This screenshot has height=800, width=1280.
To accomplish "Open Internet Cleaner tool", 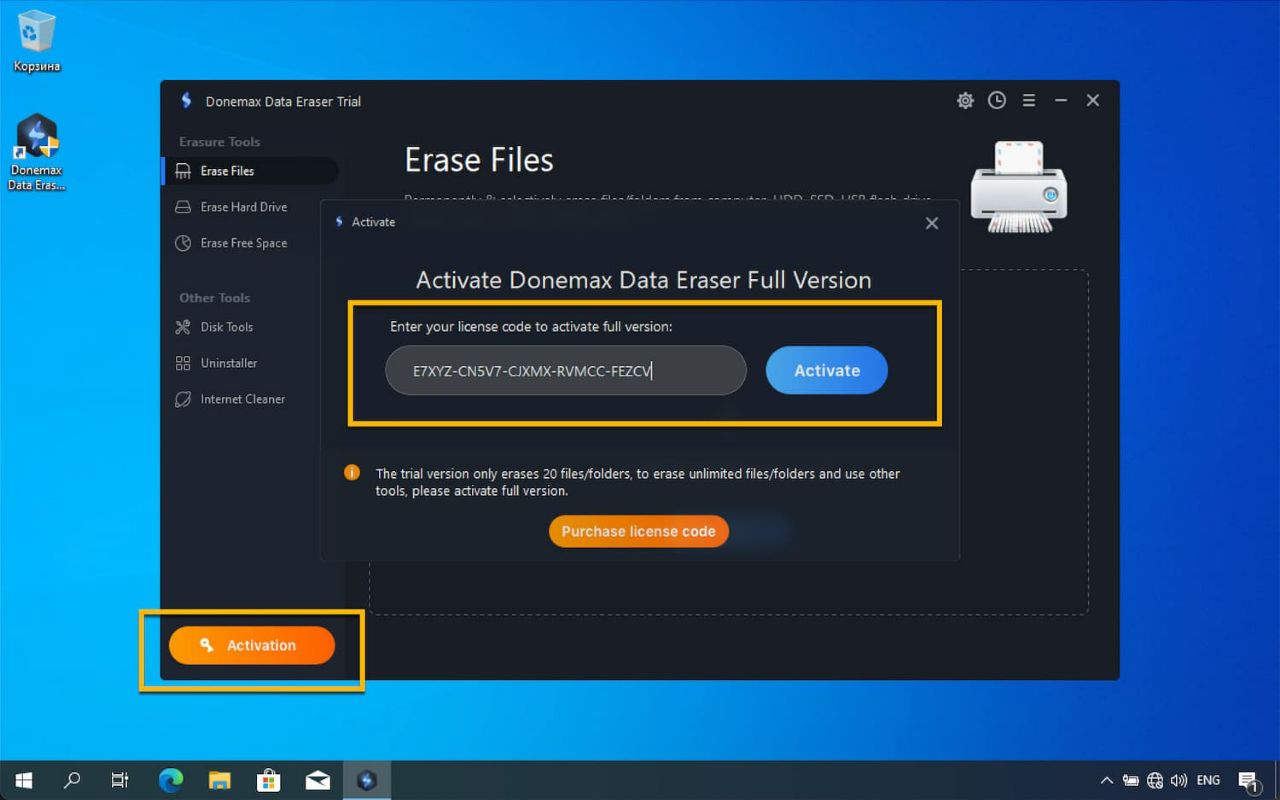I will click(x=242, y=399).
